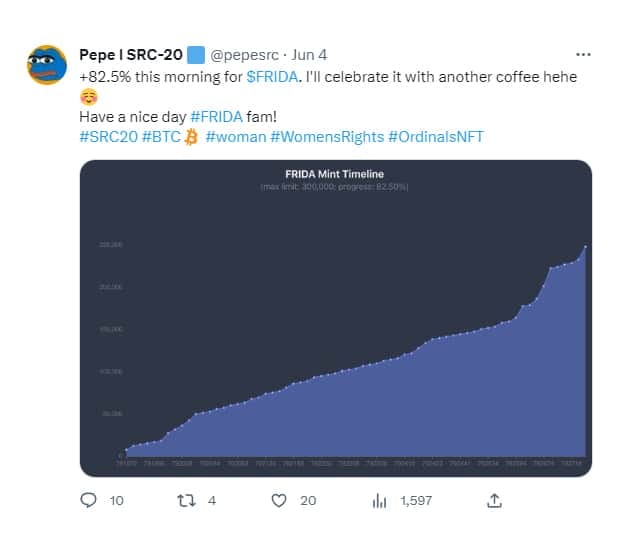The width and height of the screenshot is (621, 551).
Task: Click the blue square verification badge
Action: point(196,54)
